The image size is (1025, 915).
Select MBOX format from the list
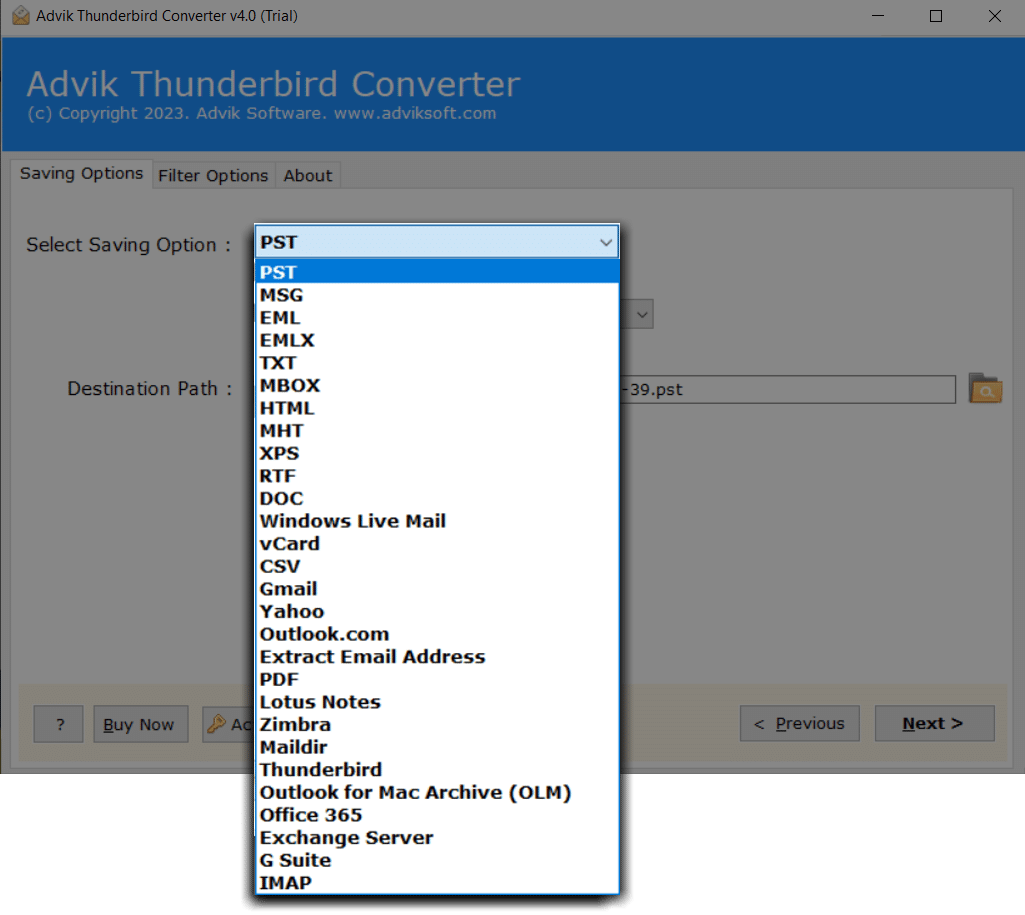coord(437,386)
